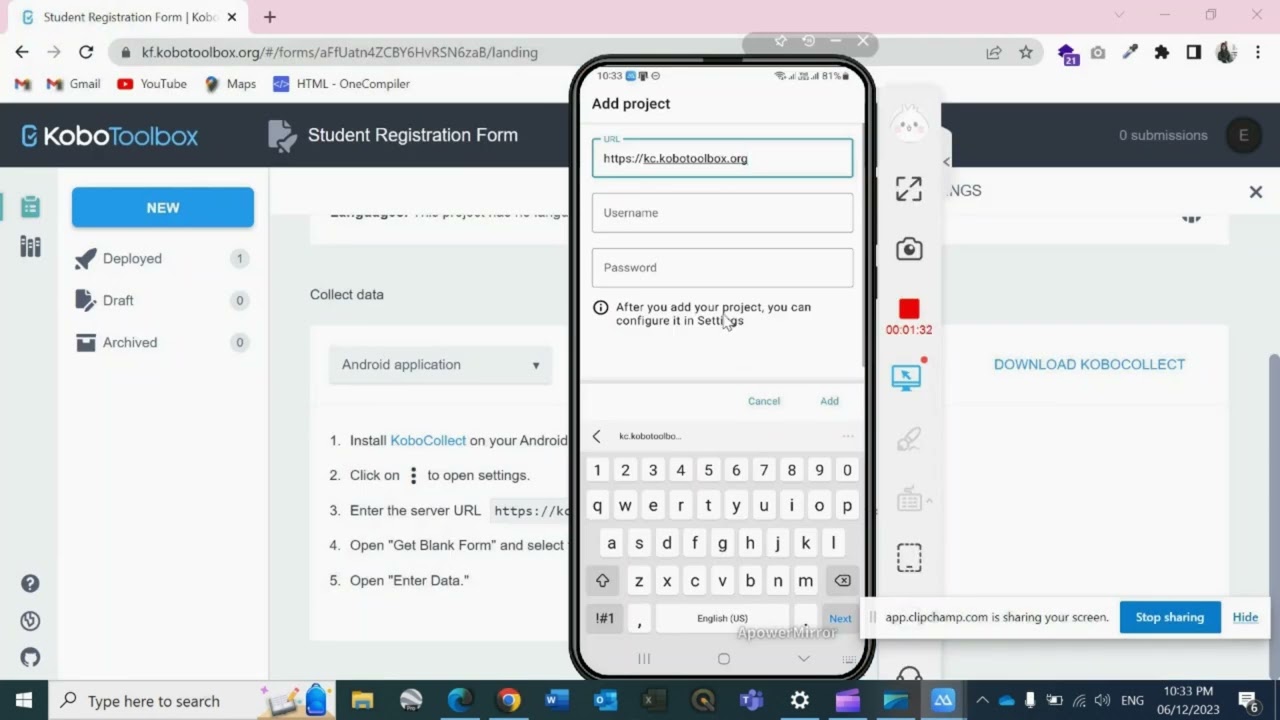1280x720 pixels.
Task: Click the Username field on the phone
Action: [722, 213]
